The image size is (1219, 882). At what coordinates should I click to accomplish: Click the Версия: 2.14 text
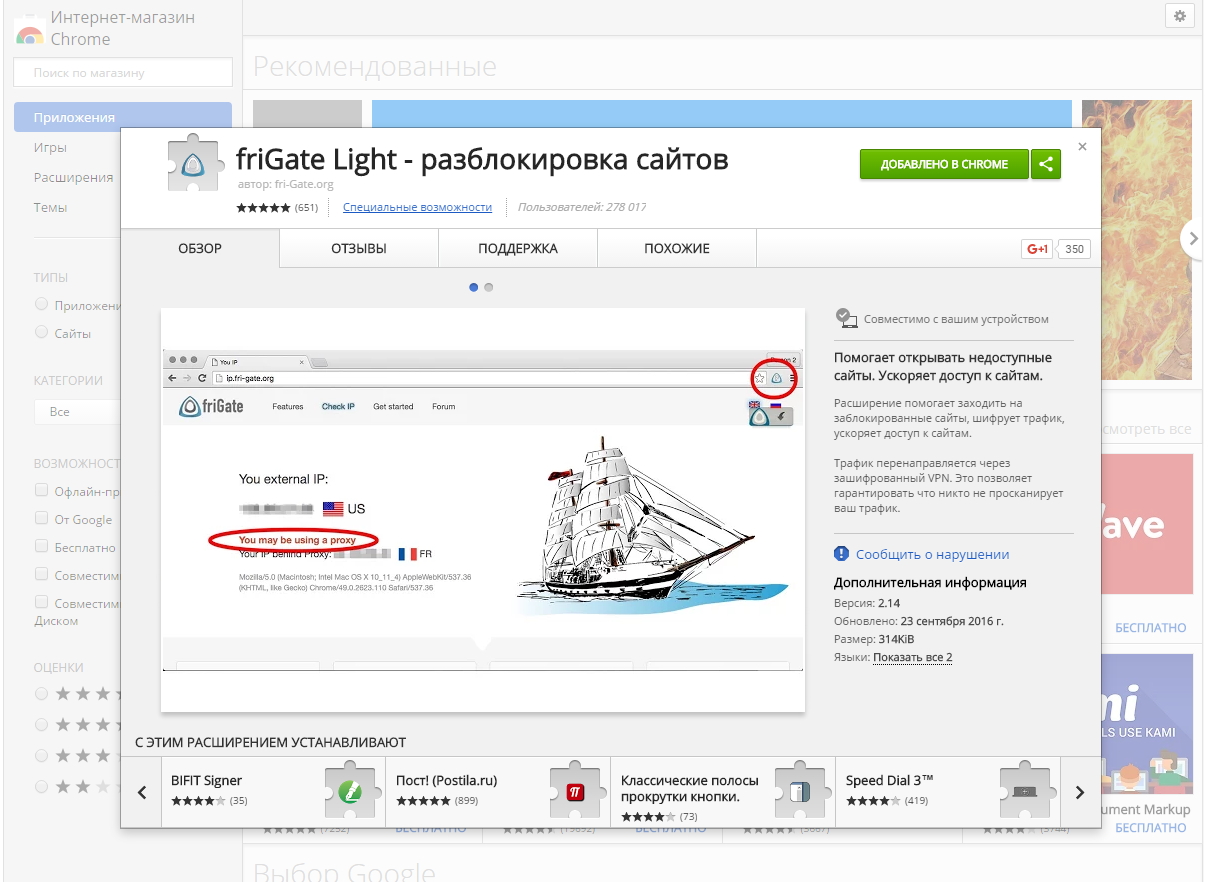(868, 604)
